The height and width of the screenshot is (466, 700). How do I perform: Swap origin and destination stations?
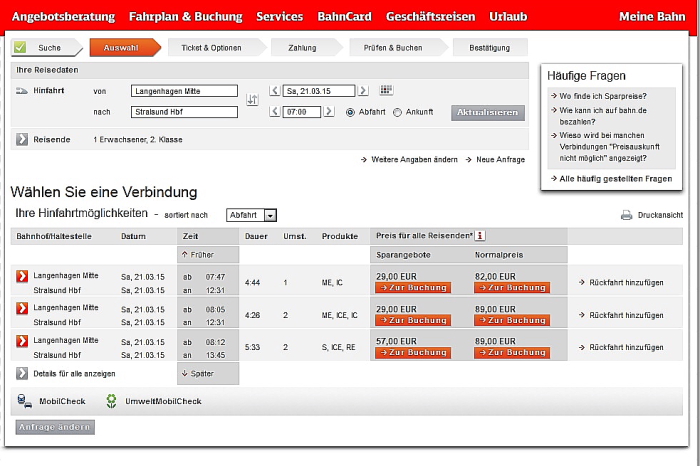pos(252,101)
